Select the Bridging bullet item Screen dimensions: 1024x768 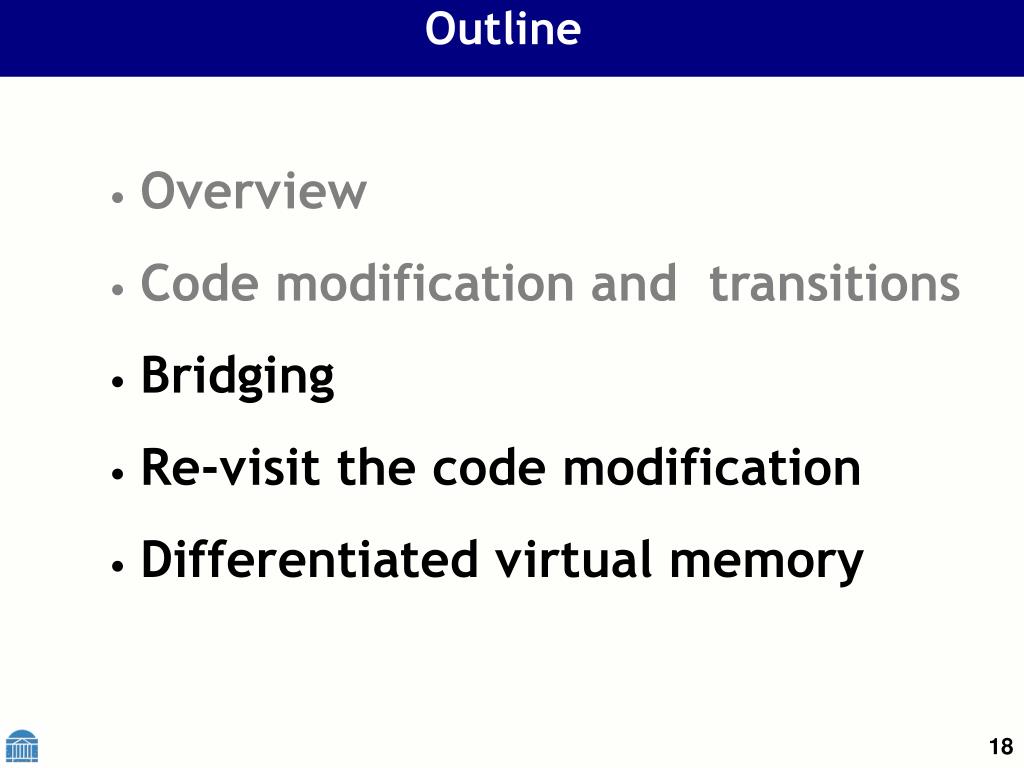click(238, 377)
